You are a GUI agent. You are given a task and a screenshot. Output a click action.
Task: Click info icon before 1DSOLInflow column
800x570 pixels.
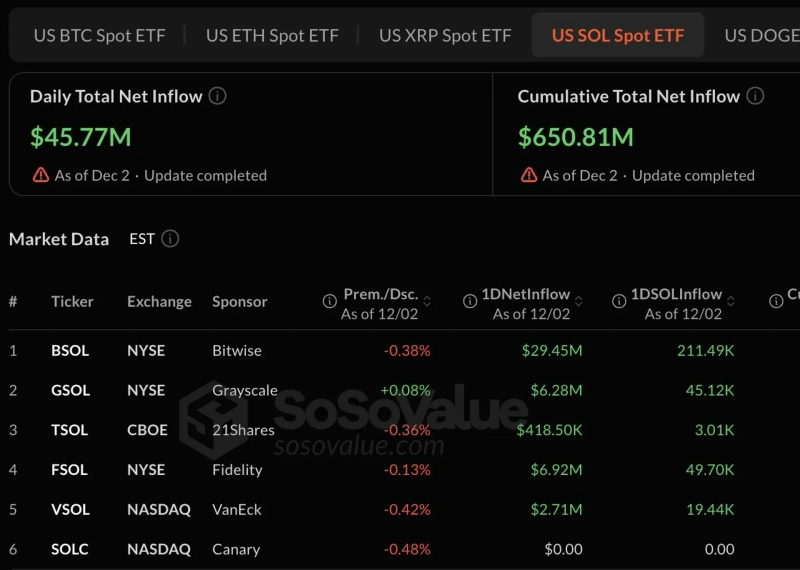pos(617,301)
